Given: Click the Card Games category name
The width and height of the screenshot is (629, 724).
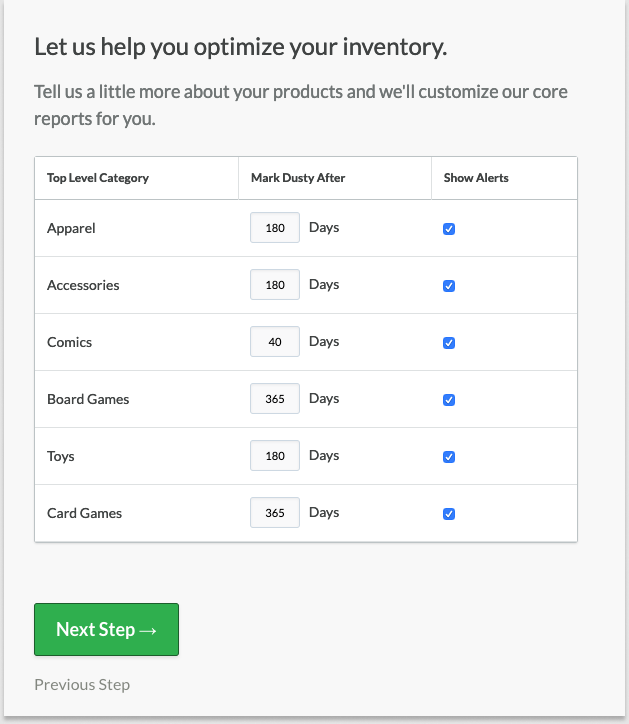Looking at the screenshot, I should [x=84, y=513].
